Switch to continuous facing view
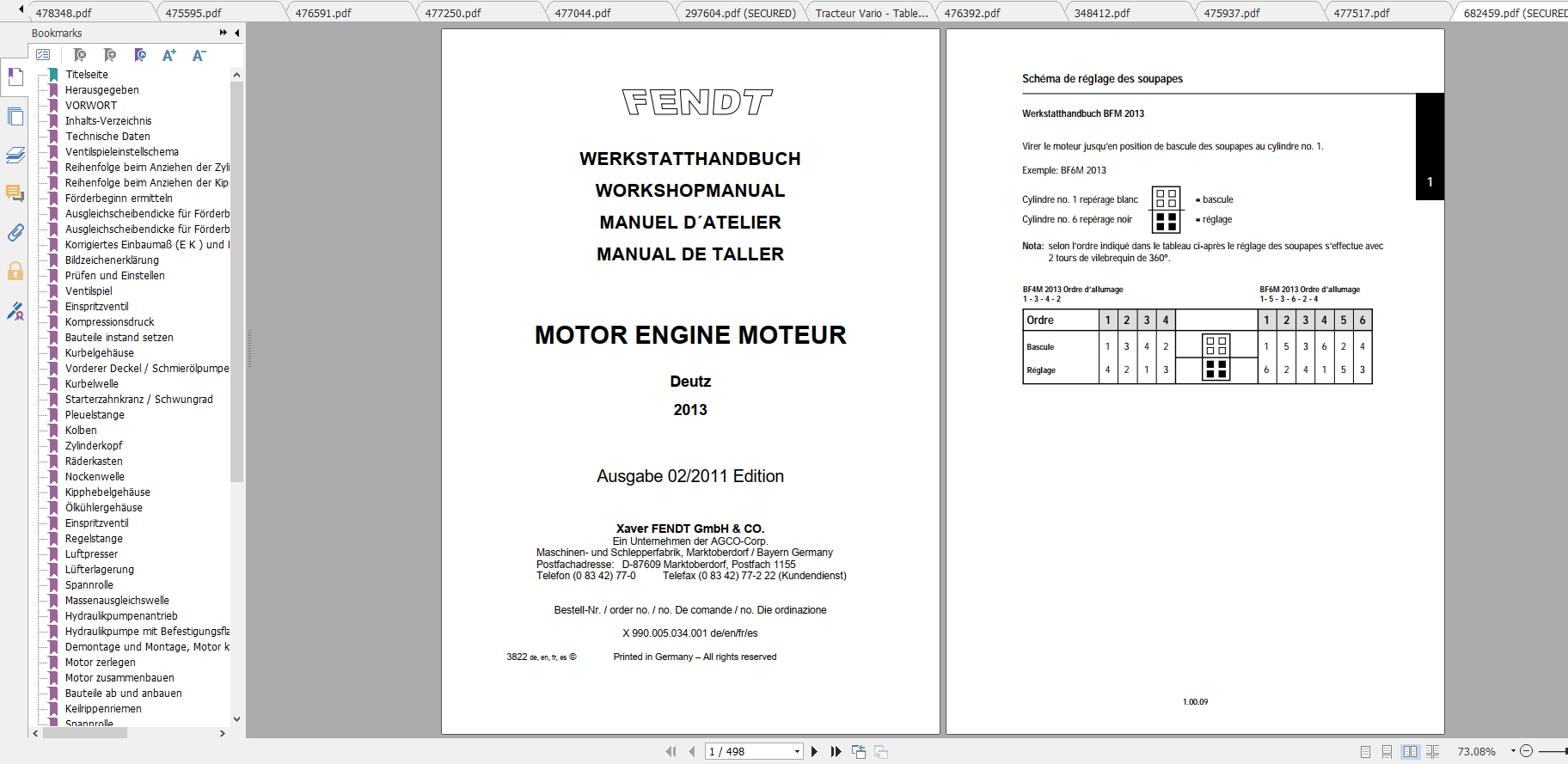The height and width of the screenshot is (764, 1568). point(1432,751)
